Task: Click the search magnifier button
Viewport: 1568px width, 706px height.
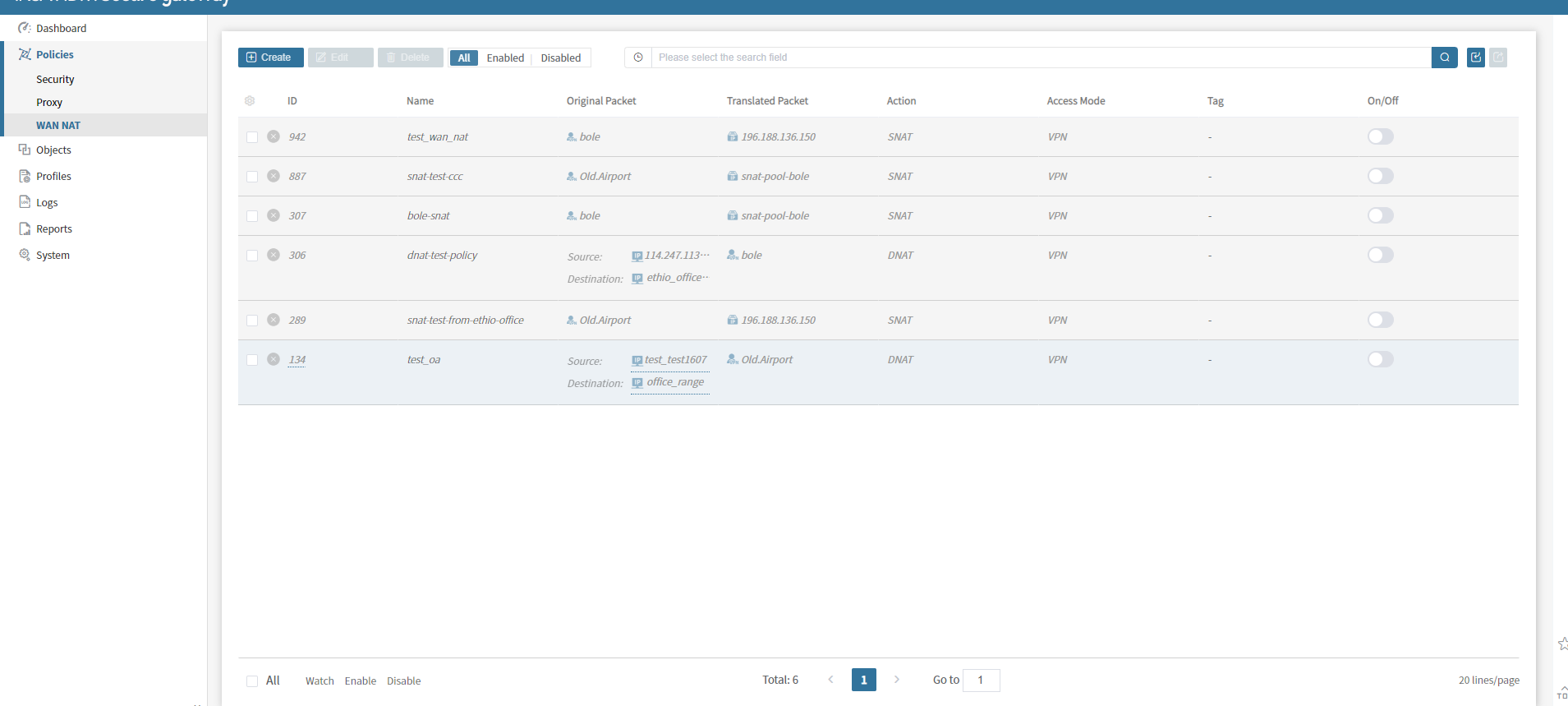Action: (x=1444, y=58)
